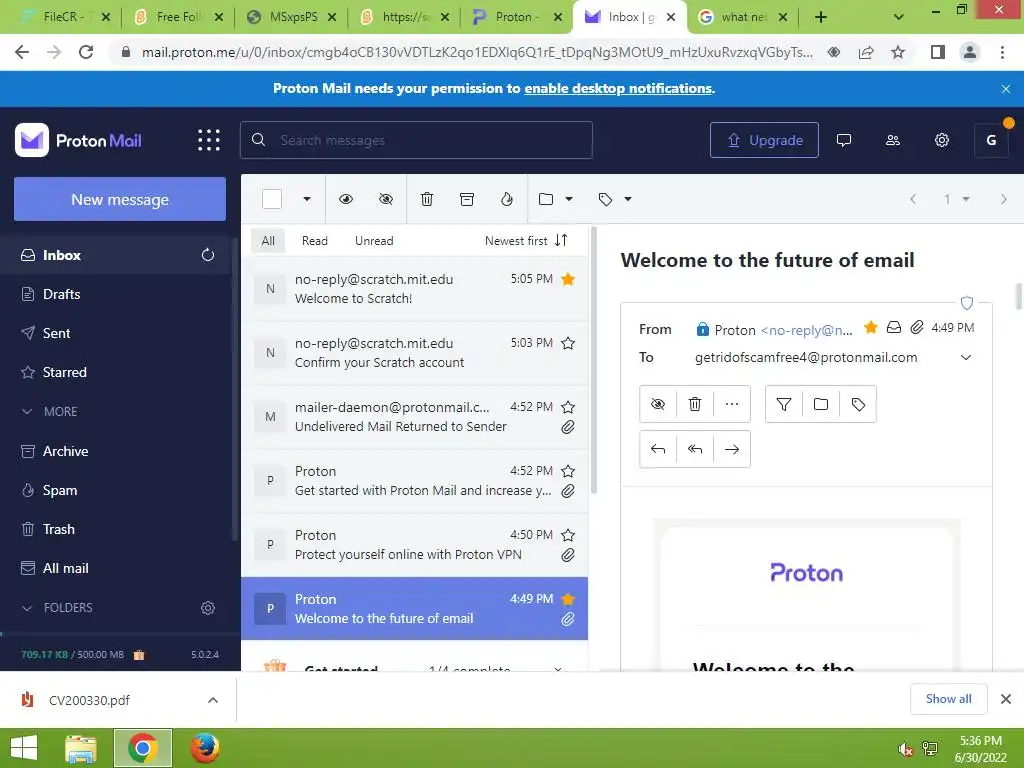Viewport: 1024px width, 768px height.
Task: Switch to the Unread filter tab
Action: coord(374,241)
